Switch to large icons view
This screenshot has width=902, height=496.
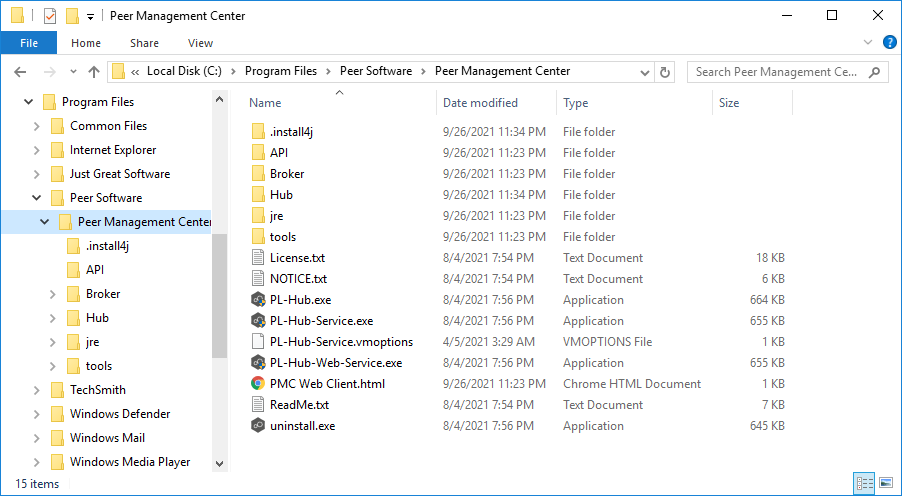click(x=885, y=484)
